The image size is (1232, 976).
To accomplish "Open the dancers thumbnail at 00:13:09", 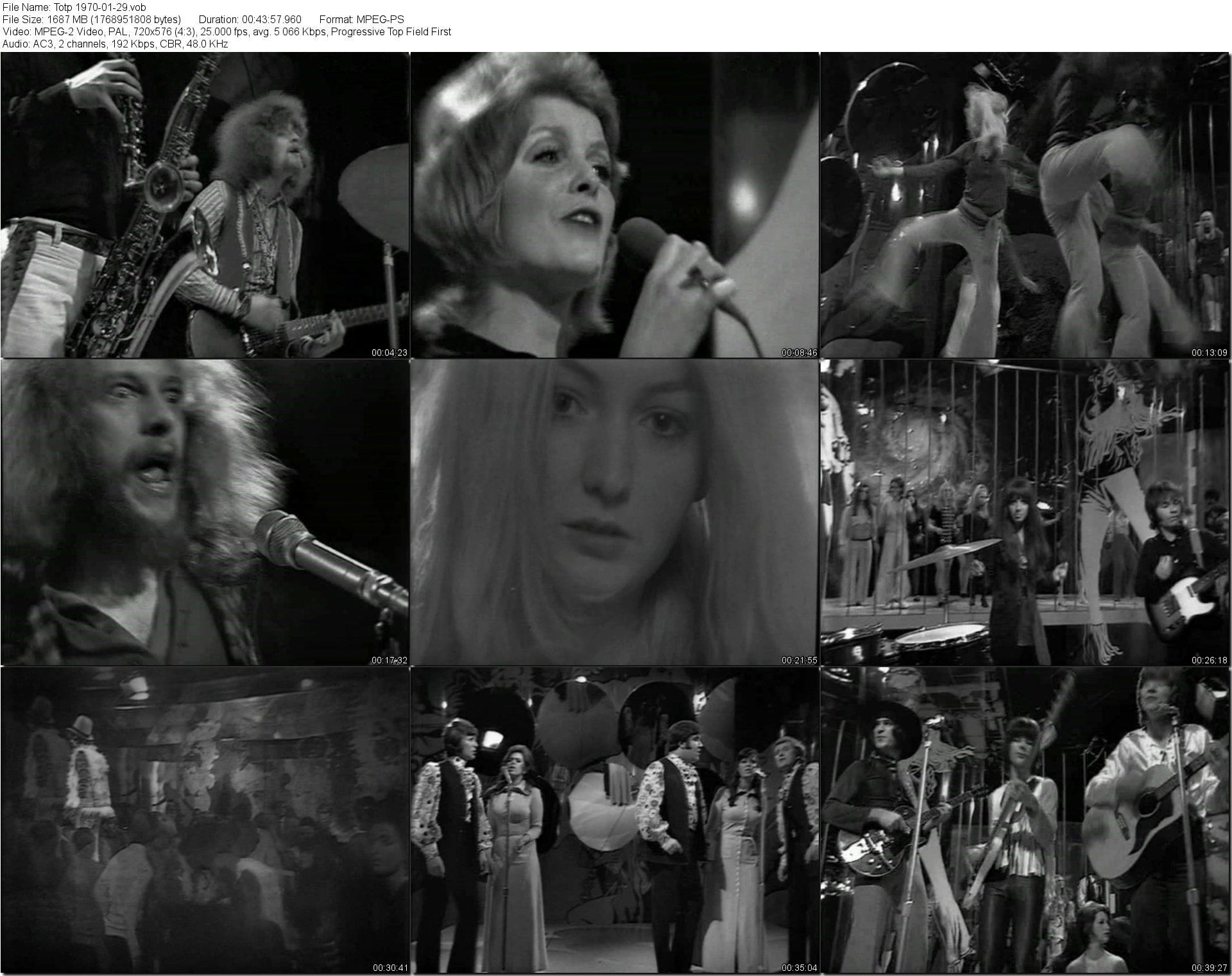I will 1025,204.
